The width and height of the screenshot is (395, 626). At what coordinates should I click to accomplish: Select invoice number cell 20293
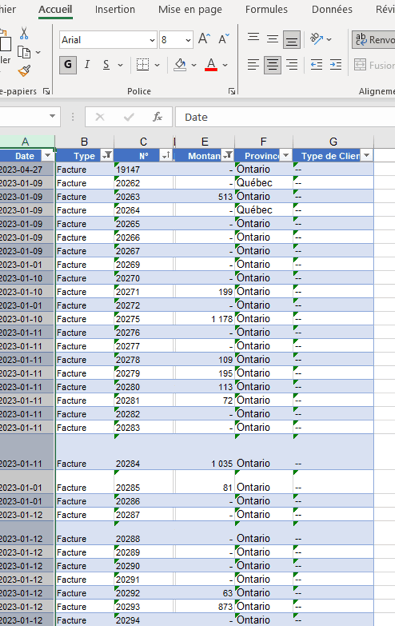point(144,606)
